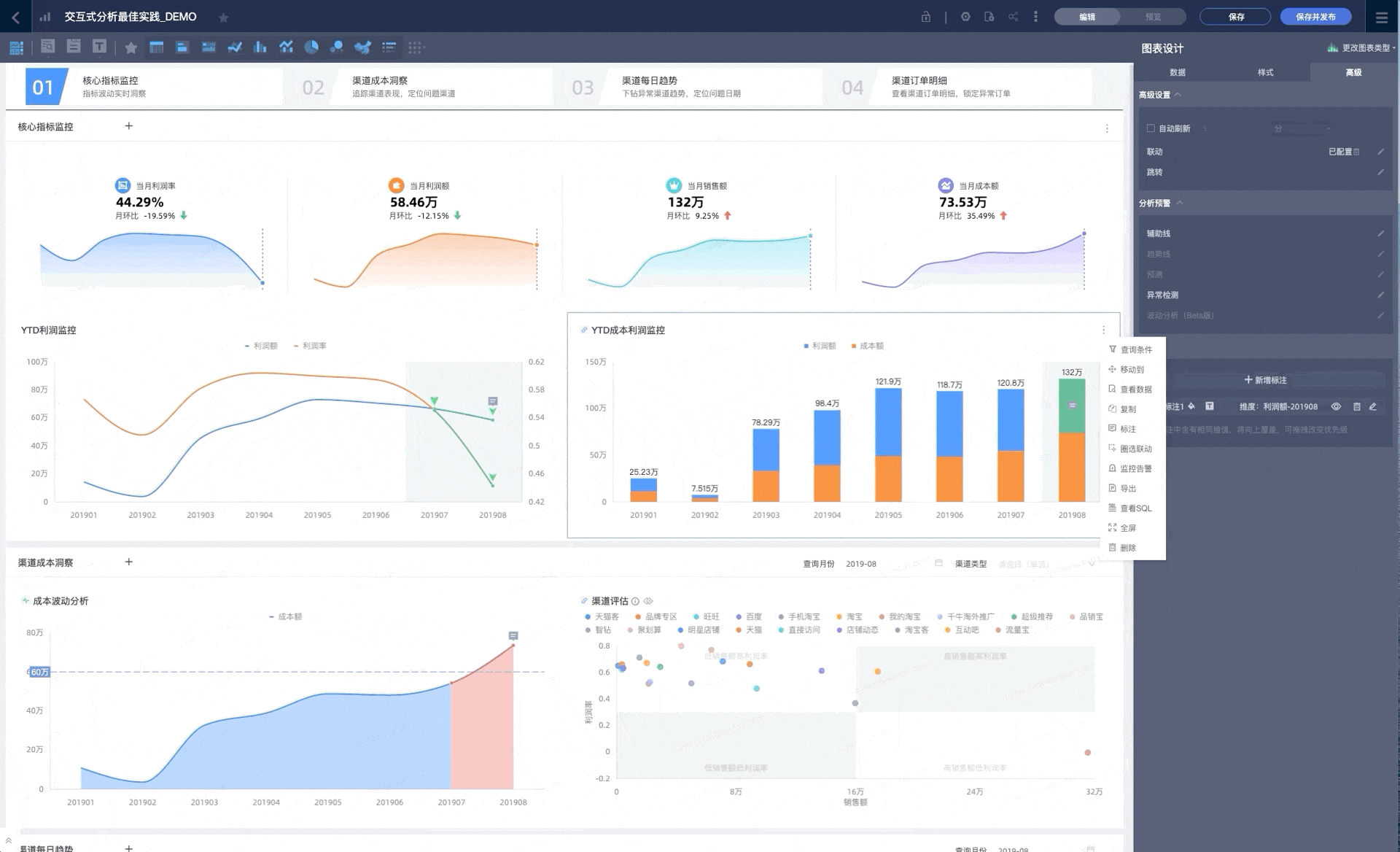This screenshot has height=852, width=1400.
Task: Open the 更改图表类型 dropdown
Action: [x=1362, y=48]
